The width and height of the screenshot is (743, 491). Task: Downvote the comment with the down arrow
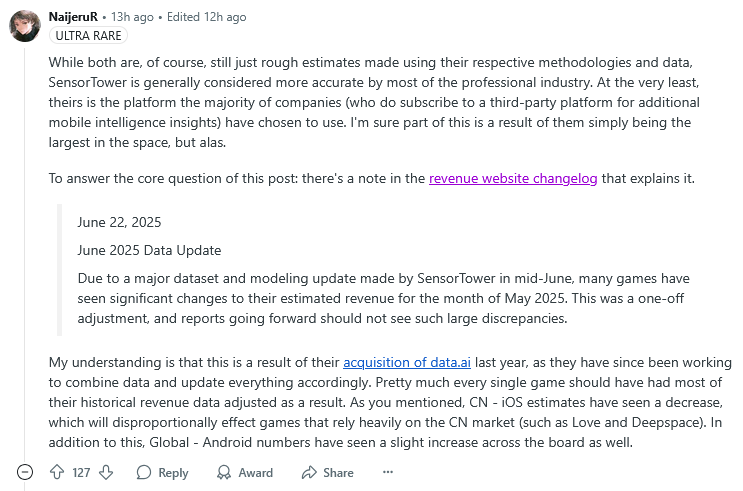pos(106,472)
